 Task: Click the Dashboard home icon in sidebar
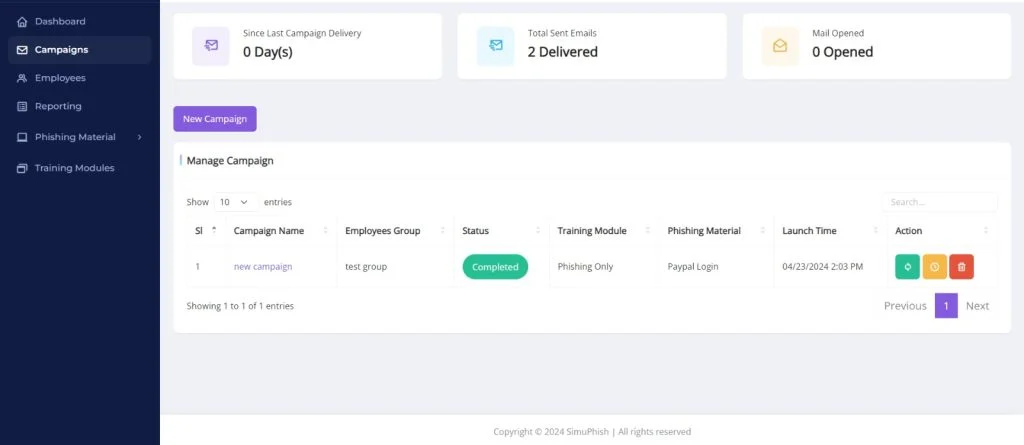click(22, 21)
